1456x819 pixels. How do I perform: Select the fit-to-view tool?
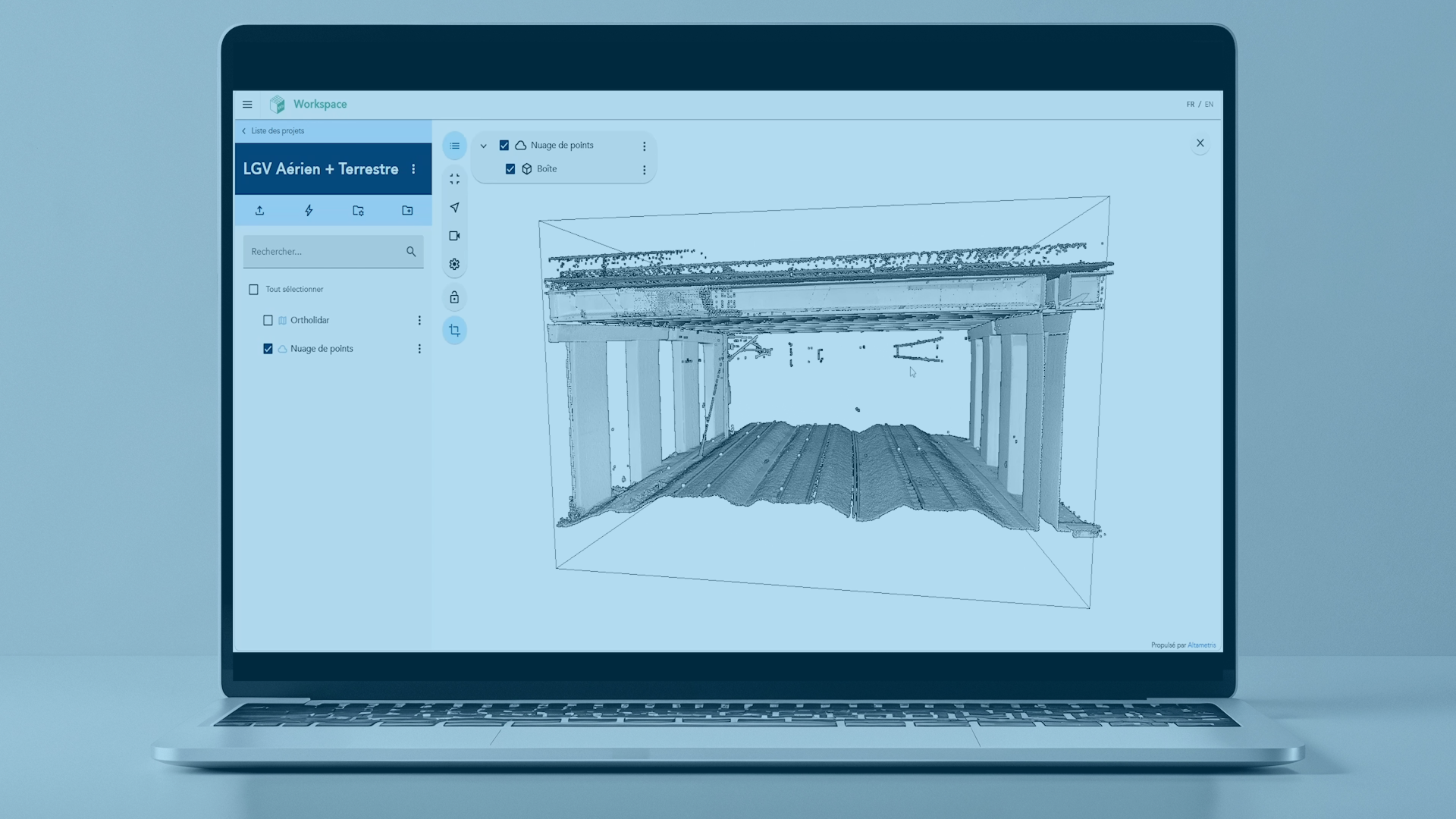point(454,179)
